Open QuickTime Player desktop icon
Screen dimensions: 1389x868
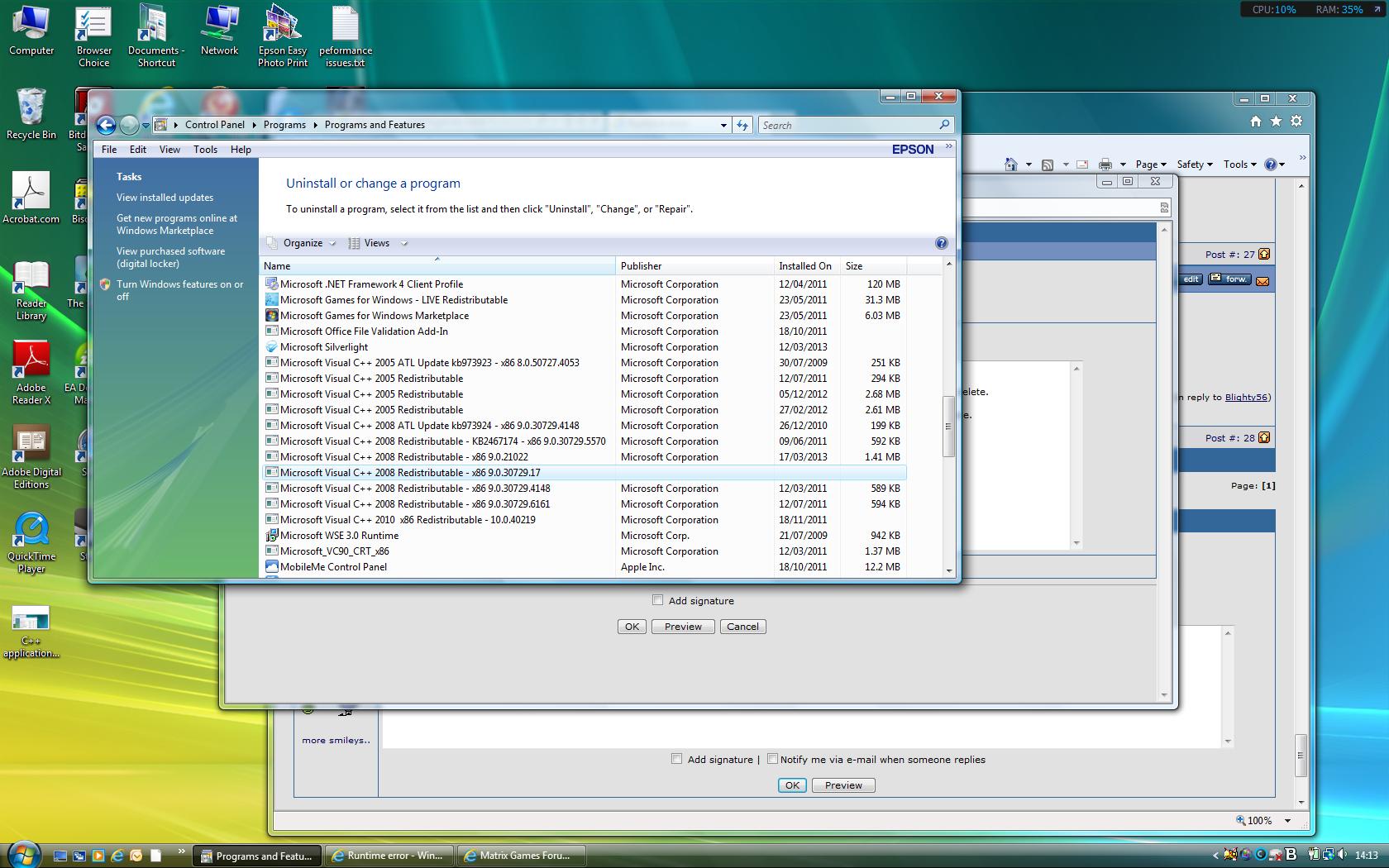[31, 542]
